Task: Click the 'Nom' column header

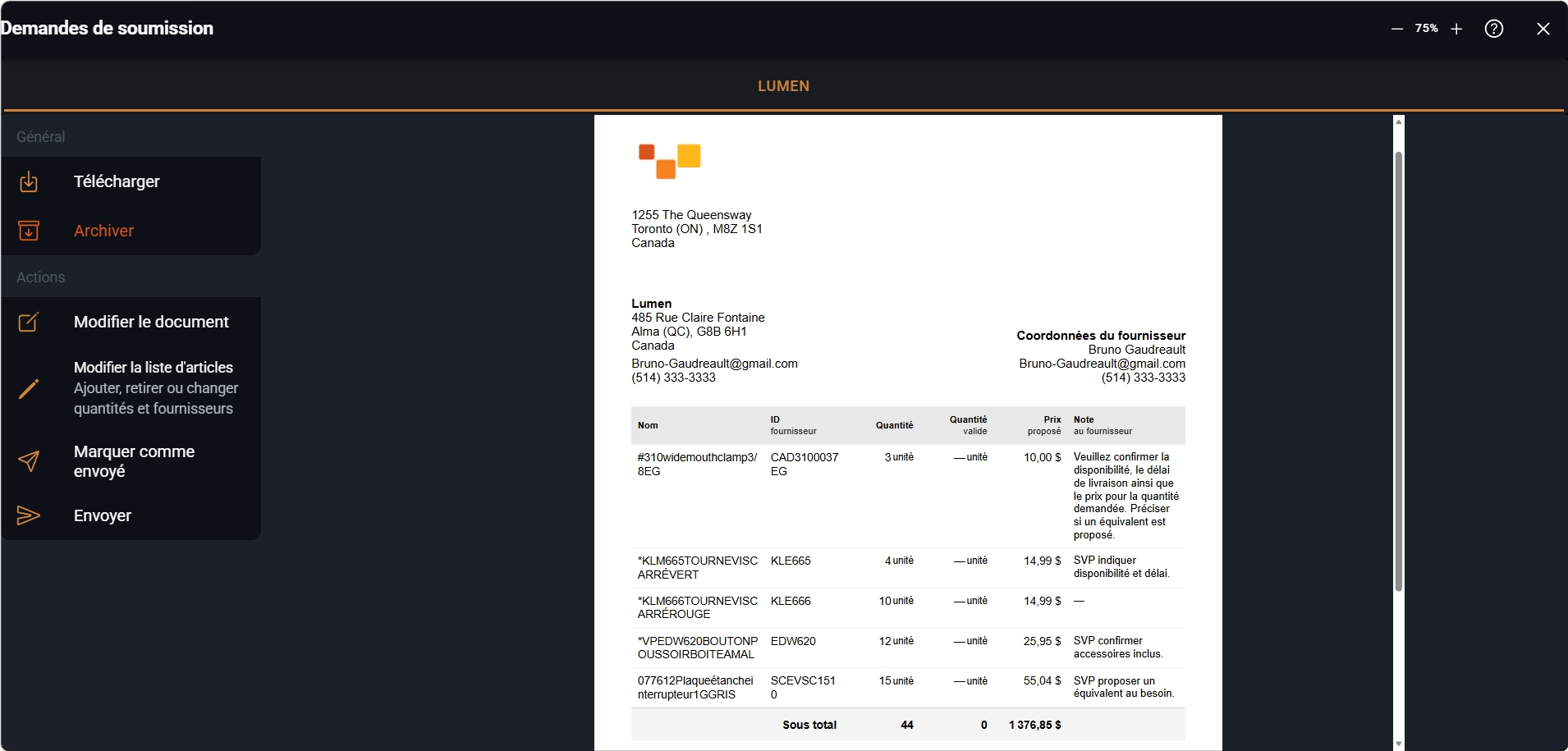Action: tap(648, 425)
